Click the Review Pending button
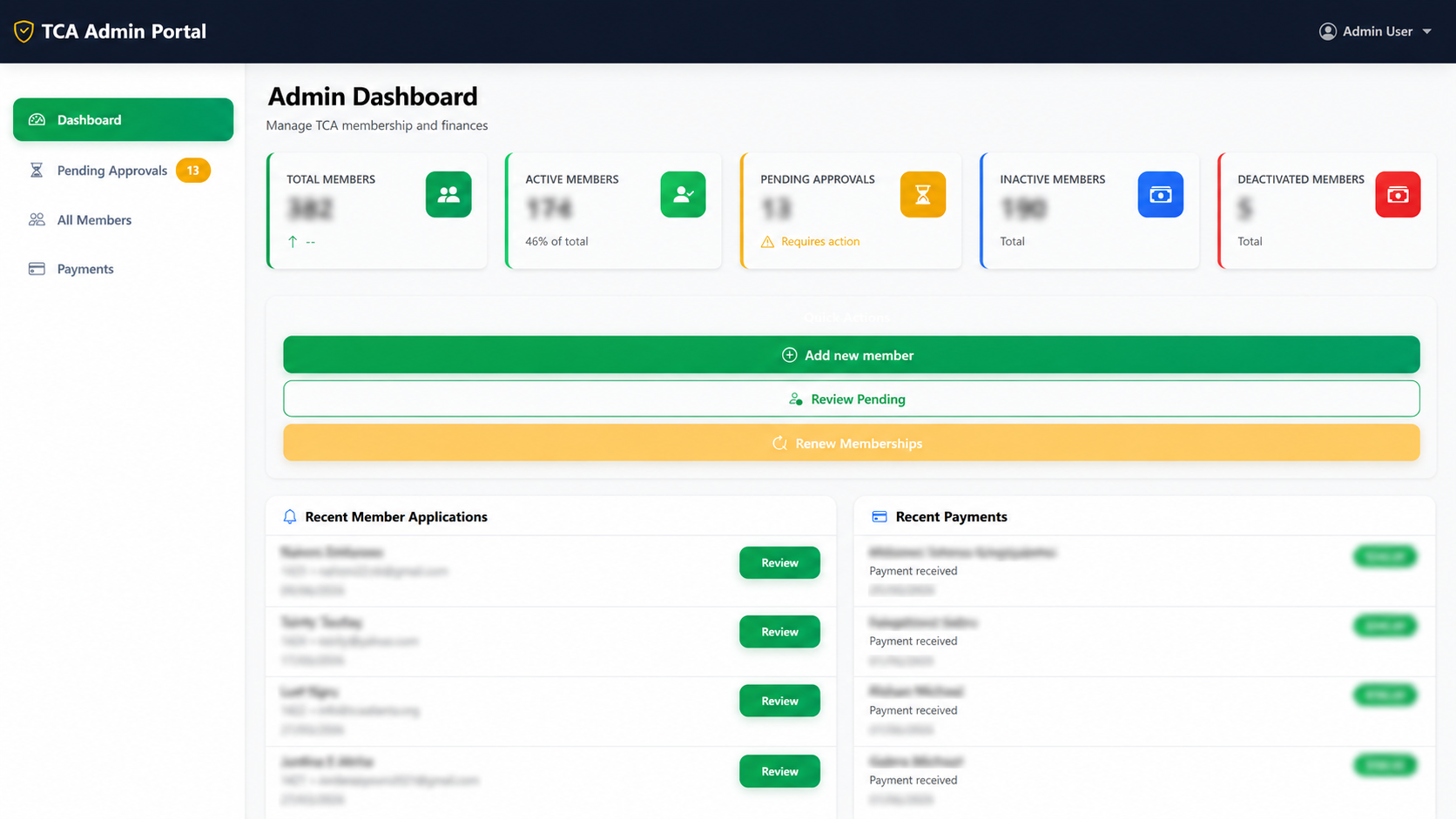The image size is (1456, 819). tap(852, 399)
